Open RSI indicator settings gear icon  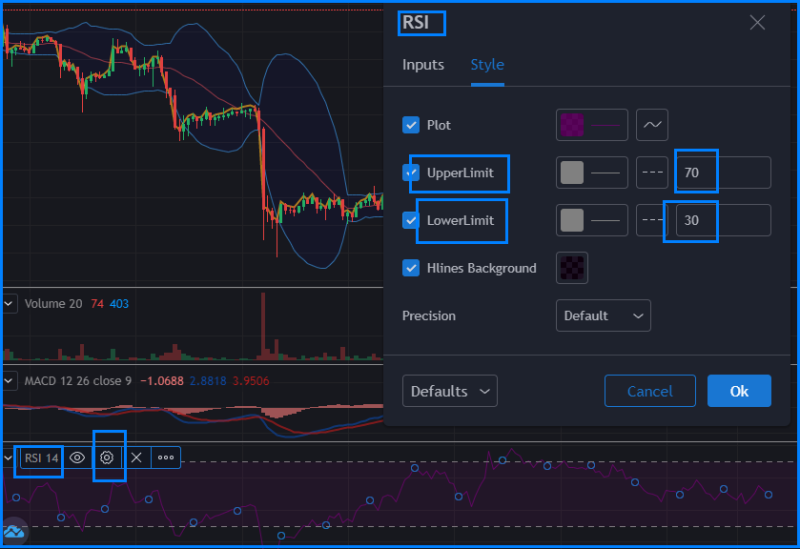pos(107,458)
